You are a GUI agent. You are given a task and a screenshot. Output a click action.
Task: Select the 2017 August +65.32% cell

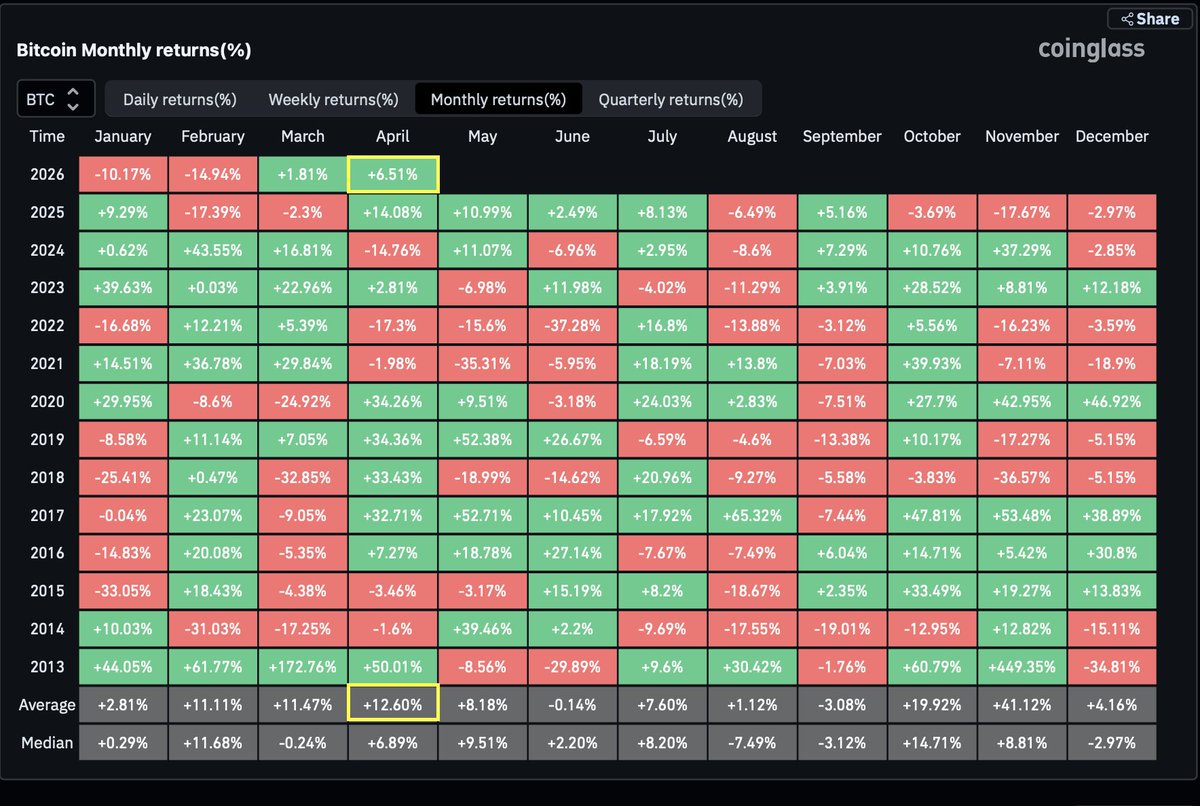pyautogui.click(x=752, y=516)
